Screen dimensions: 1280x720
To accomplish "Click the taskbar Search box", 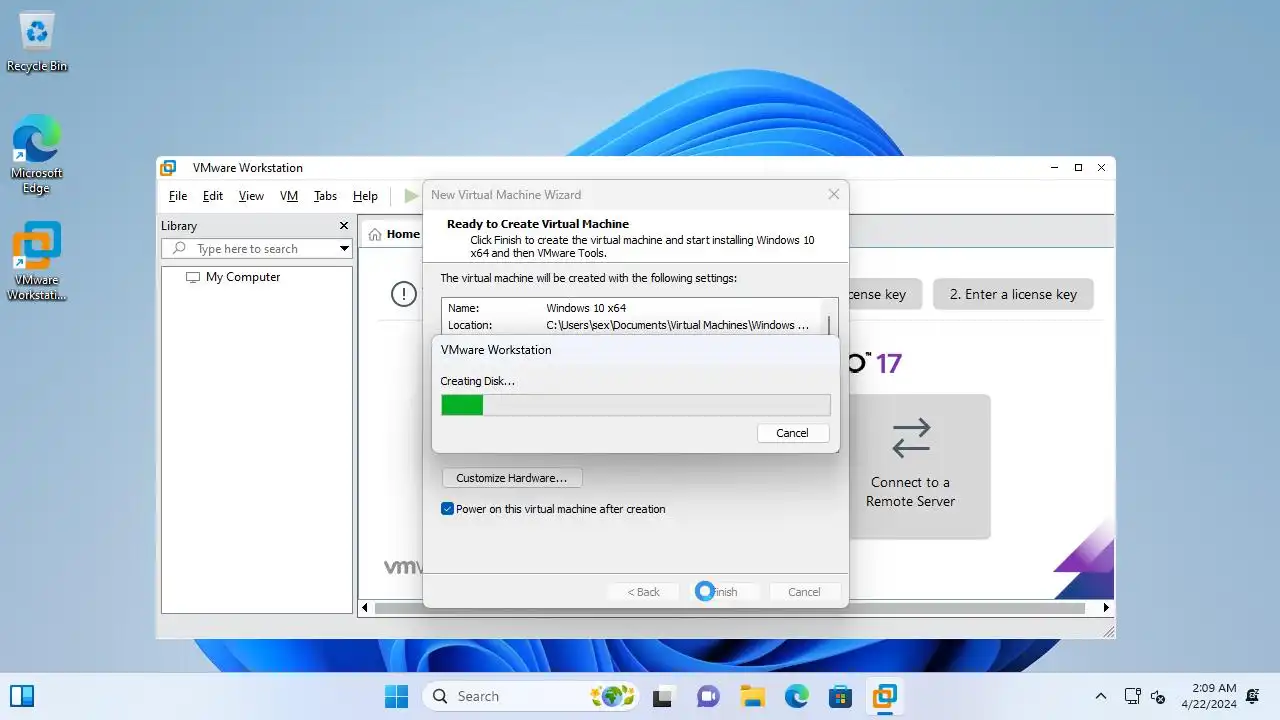I will pyautogui.click(x=531, y=696).
